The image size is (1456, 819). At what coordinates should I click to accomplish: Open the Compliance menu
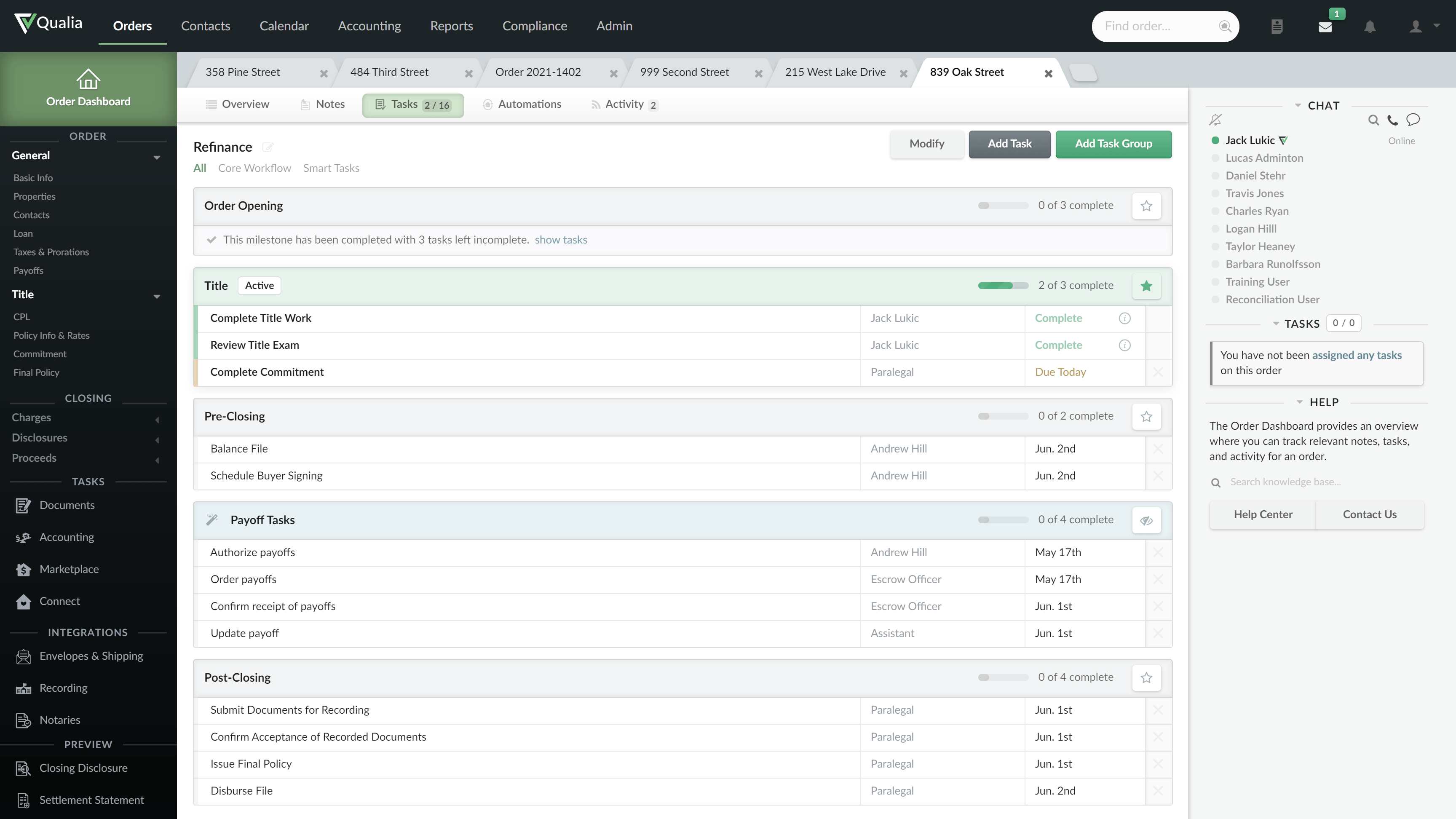pyautogui.click(x=535, y=26)
